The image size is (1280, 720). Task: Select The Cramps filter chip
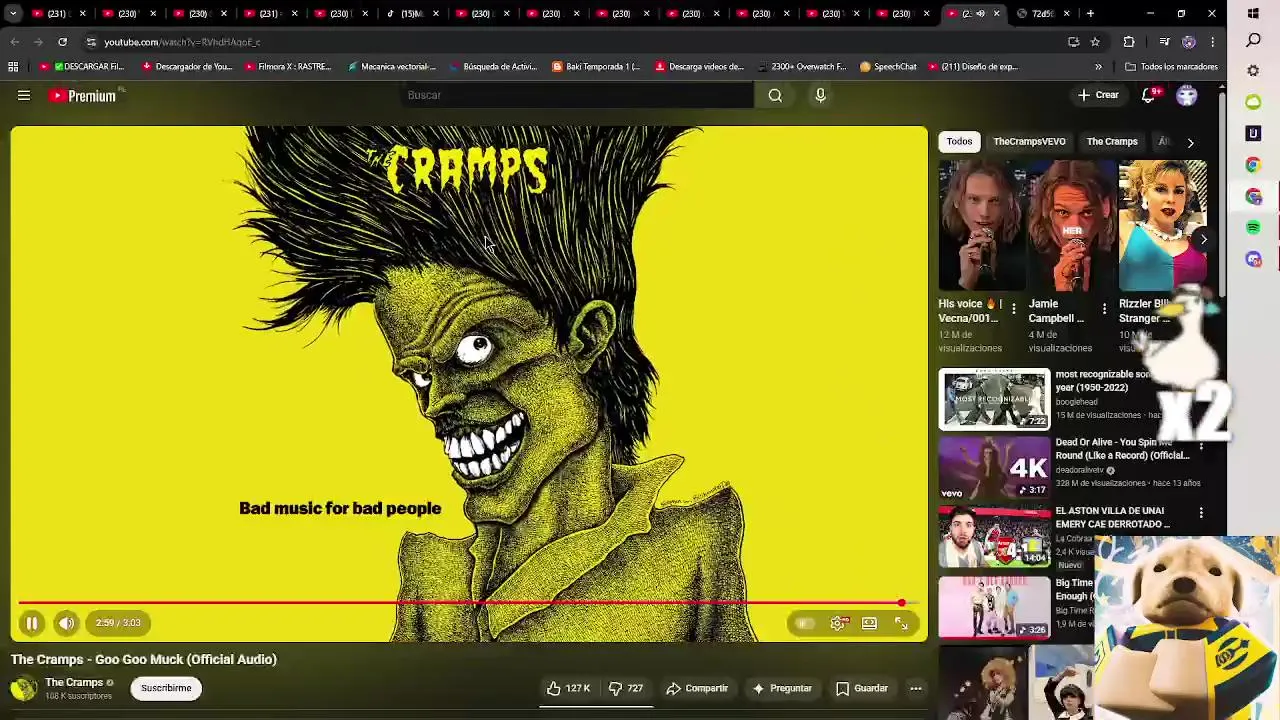click(1112, 142)
